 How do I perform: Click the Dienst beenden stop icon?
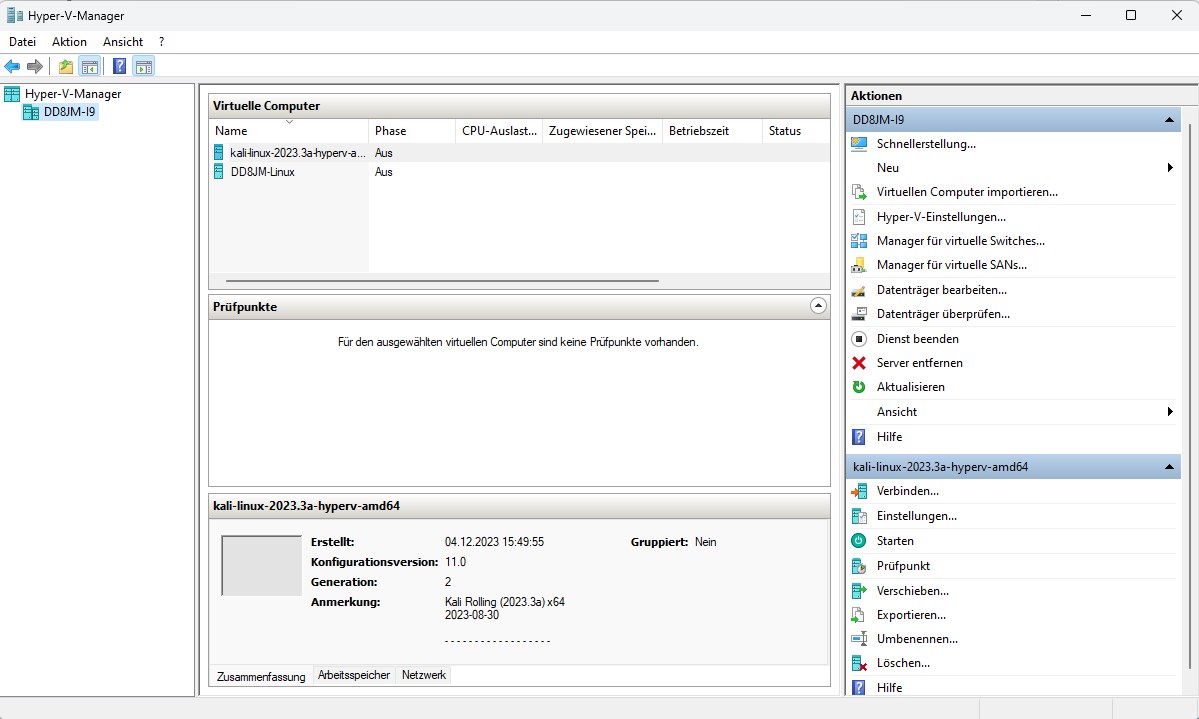click(859, 339)
